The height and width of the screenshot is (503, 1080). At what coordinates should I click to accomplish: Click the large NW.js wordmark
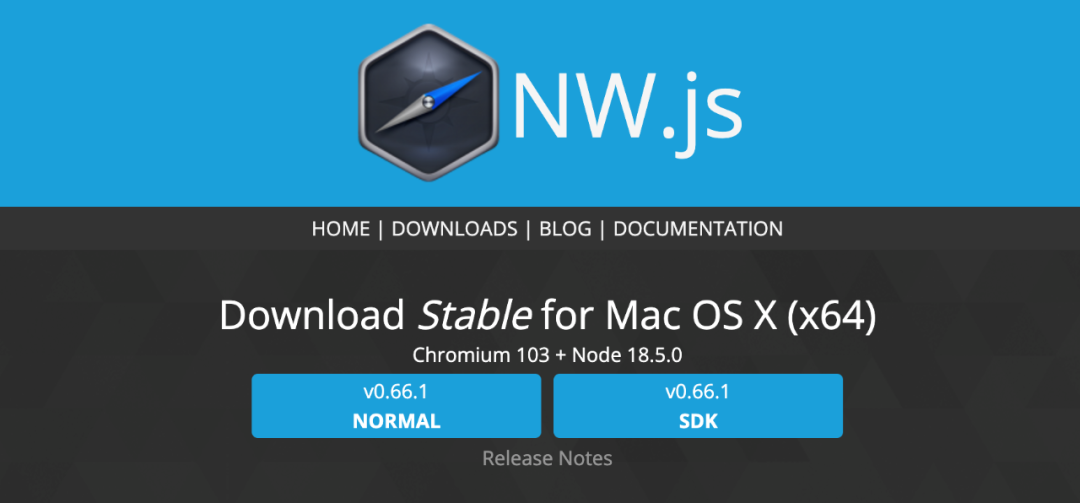click(x=627, y=104)
